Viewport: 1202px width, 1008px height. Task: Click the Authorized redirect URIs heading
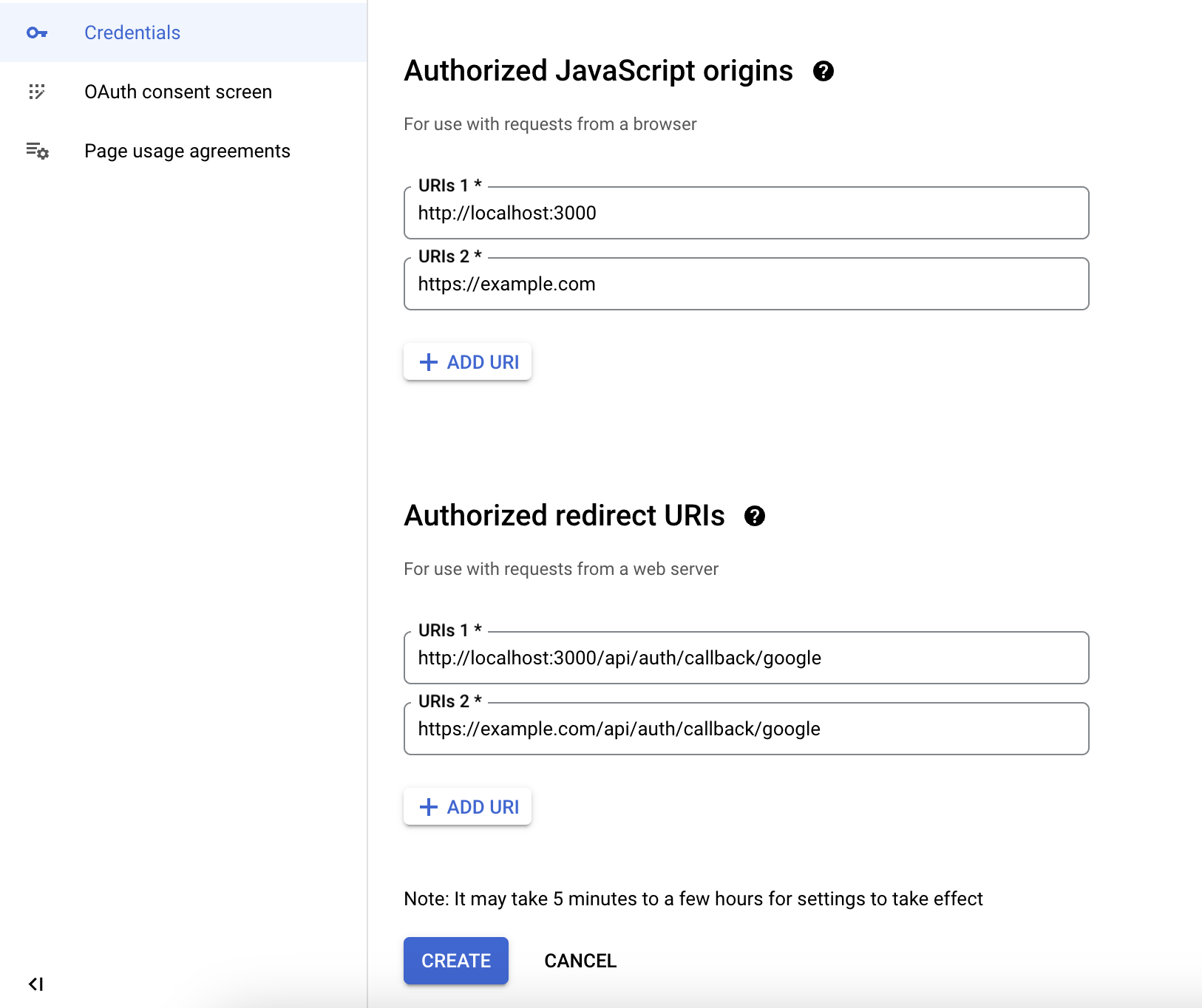[x=564, y=516]
